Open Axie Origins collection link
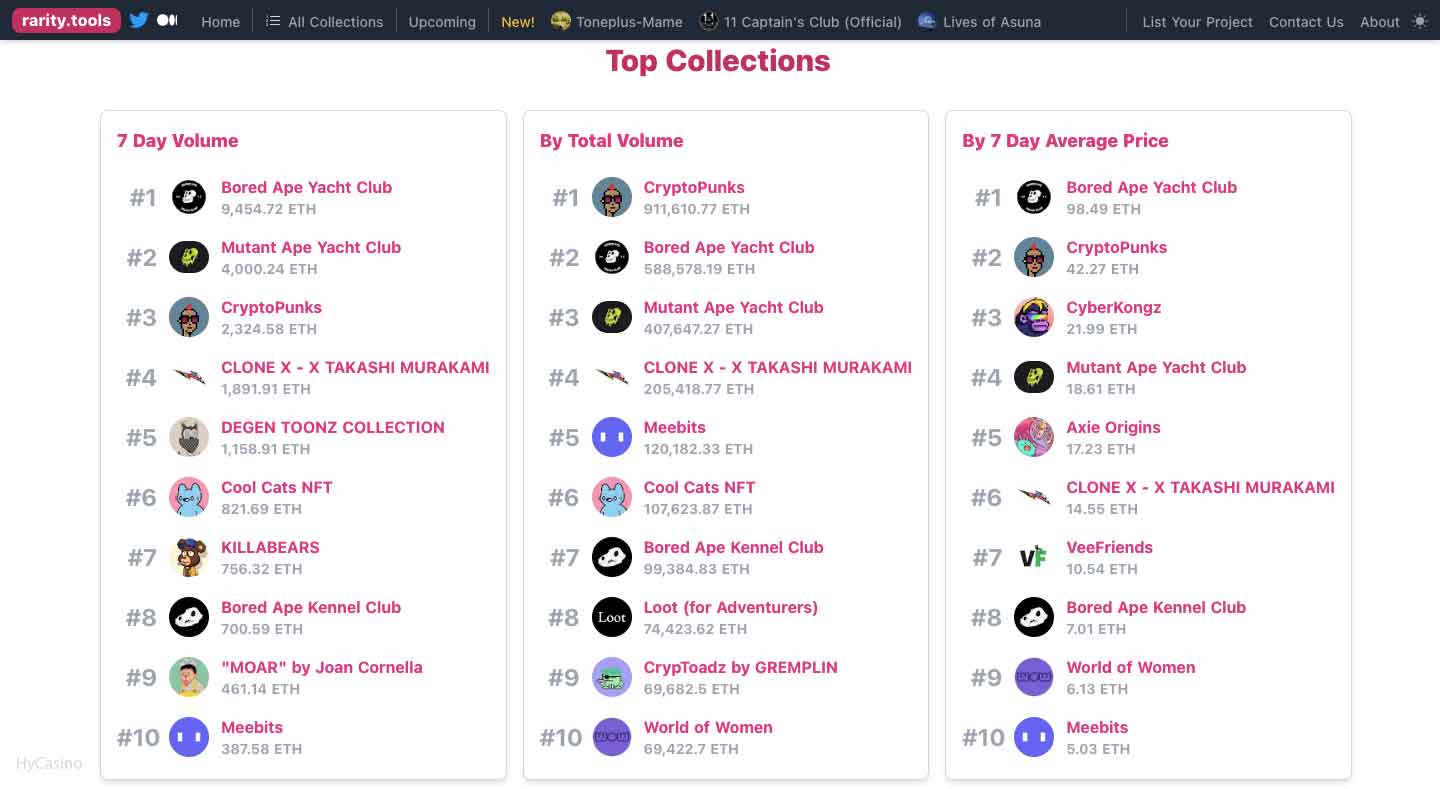The height and width of the screenshot is (789, 1440). point(1114,427)
